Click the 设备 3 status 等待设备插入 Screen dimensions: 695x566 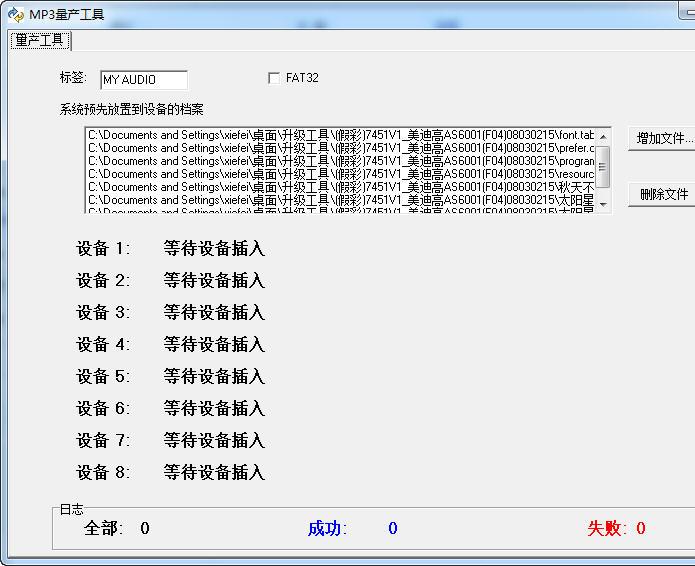click(x=214, y=312)
